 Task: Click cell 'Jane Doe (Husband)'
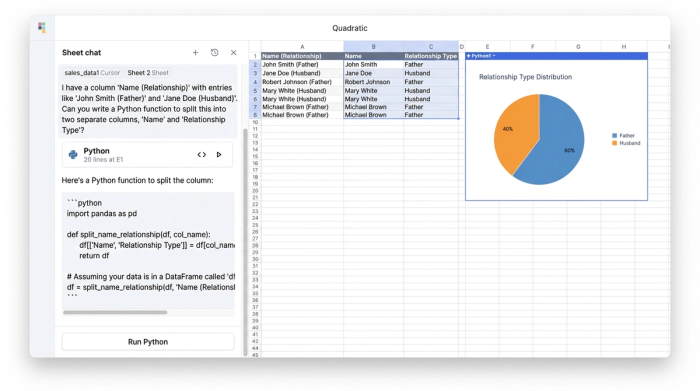(302, 73)
